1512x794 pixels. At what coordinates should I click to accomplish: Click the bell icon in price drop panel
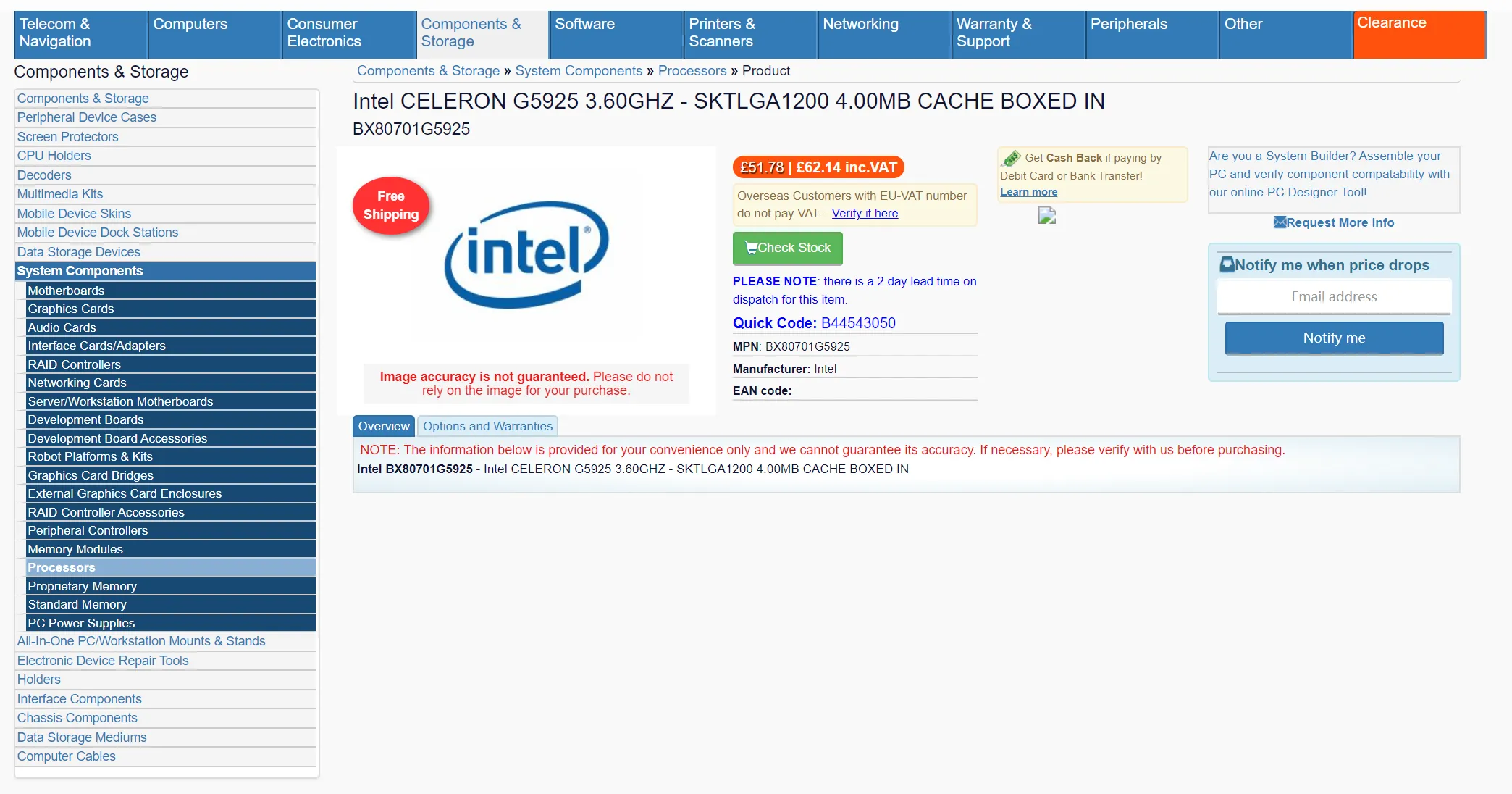tap(1227, 264)
